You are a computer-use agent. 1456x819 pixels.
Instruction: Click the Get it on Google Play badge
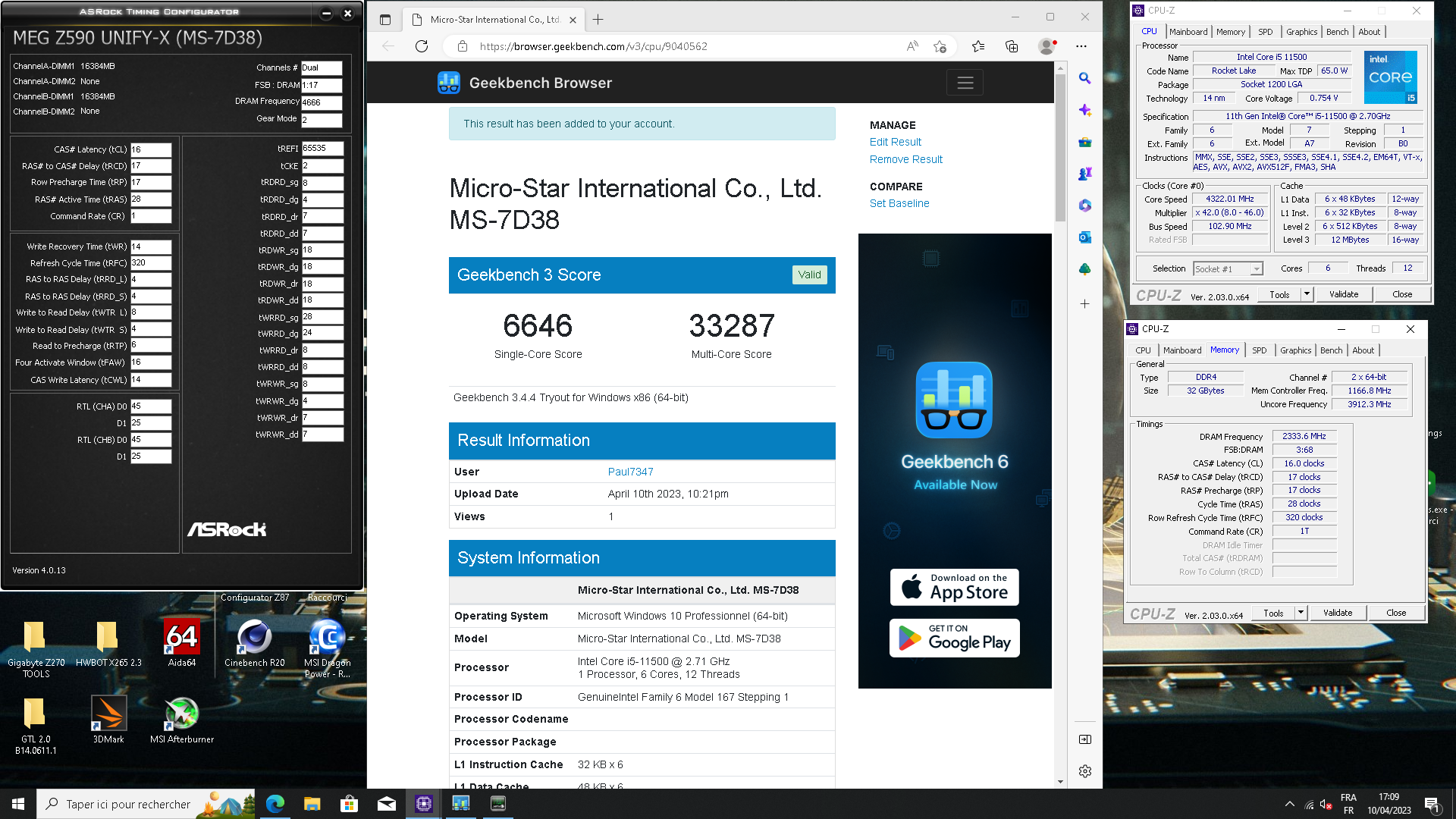[955, 639]
